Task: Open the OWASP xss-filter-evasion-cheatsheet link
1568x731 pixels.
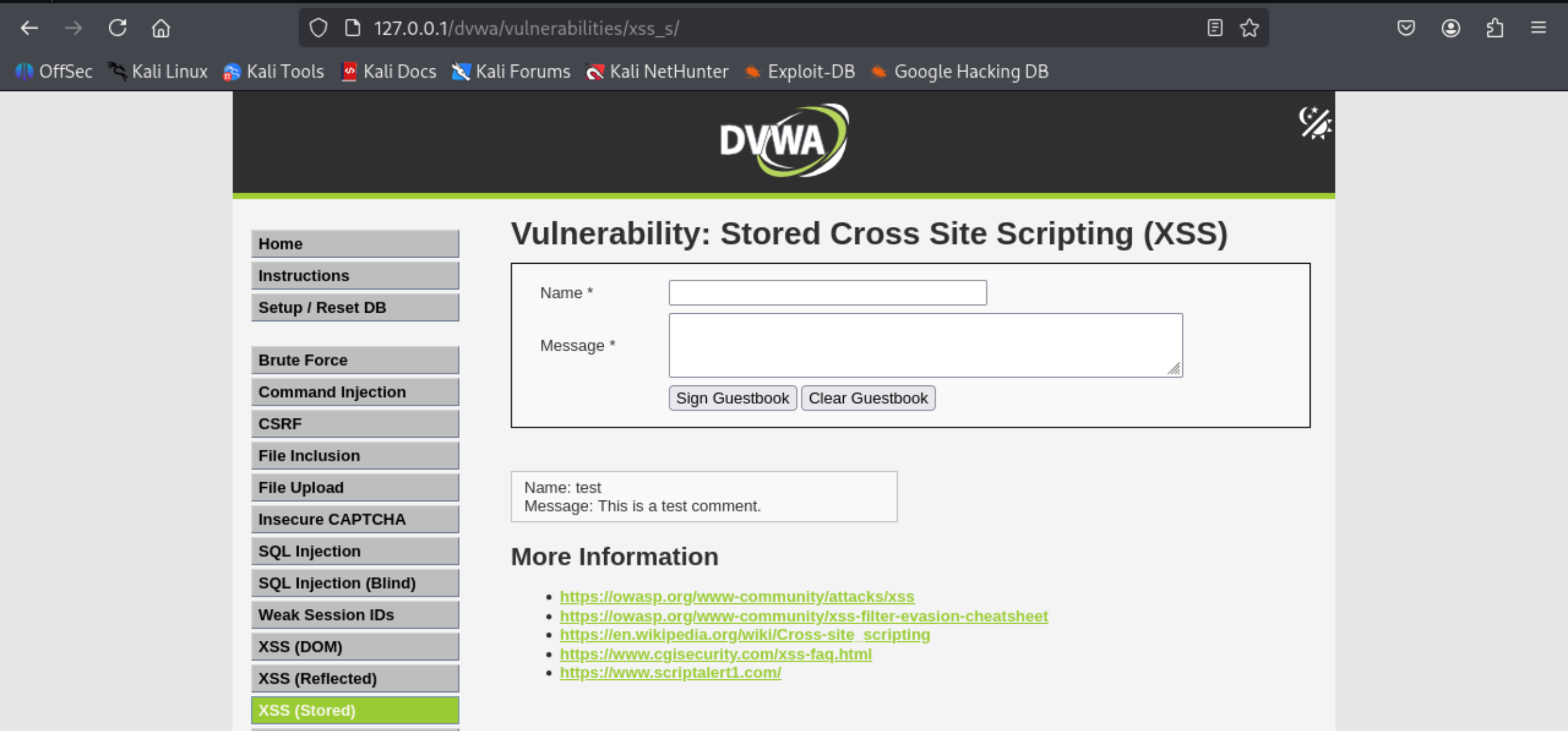Action: click(804, 616)
